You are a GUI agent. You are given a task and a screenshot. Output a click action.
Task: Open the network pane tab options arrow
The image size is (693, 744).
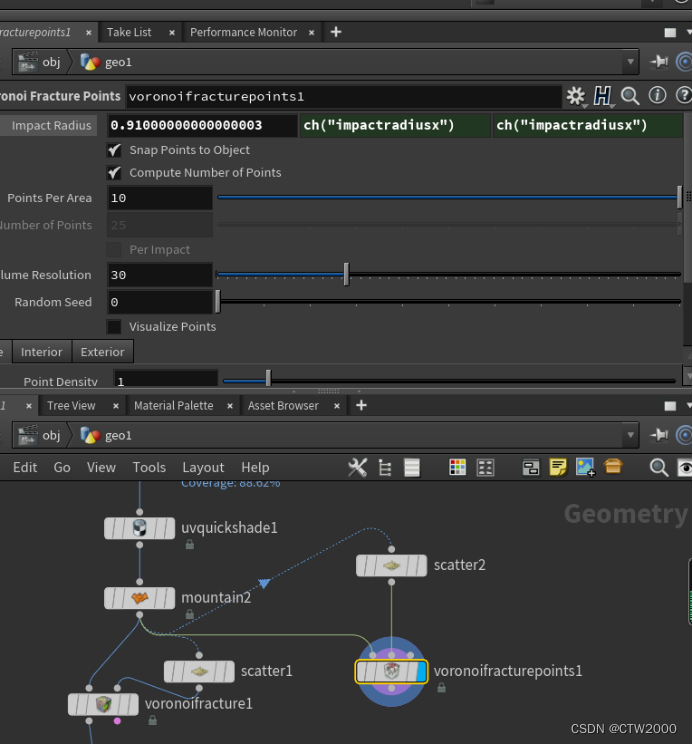(x=689, y=405)
